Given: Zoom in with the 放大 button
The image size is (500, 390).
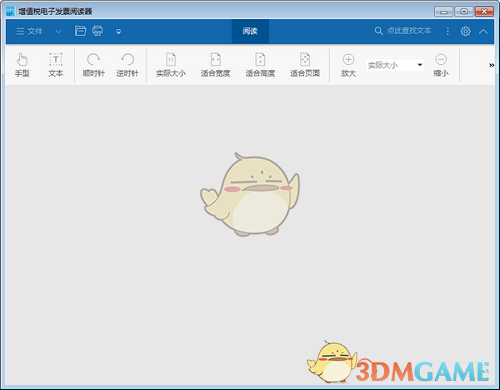Looking at the screenshot, I should pos(348,65).
